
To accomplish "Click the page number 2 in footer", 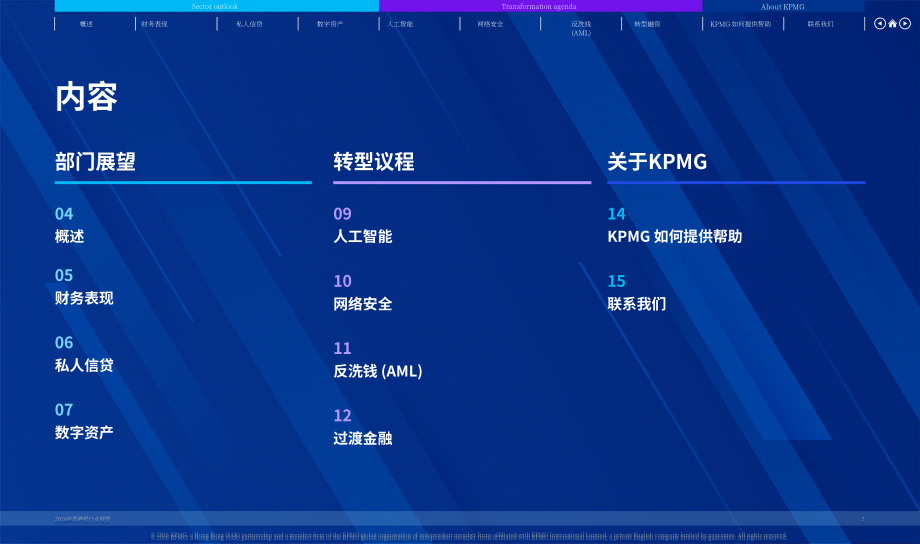I will coord(862,519).
